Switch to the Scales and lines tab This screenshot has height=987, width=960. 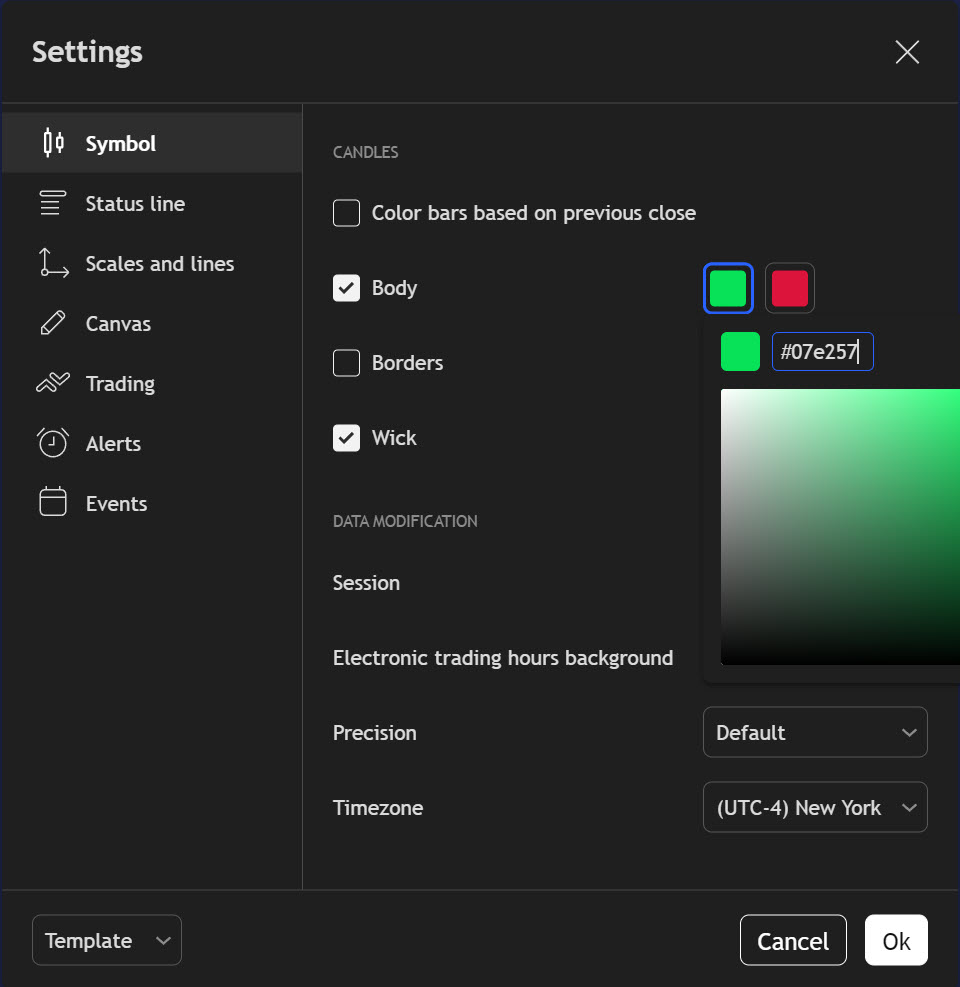[160, 264]
